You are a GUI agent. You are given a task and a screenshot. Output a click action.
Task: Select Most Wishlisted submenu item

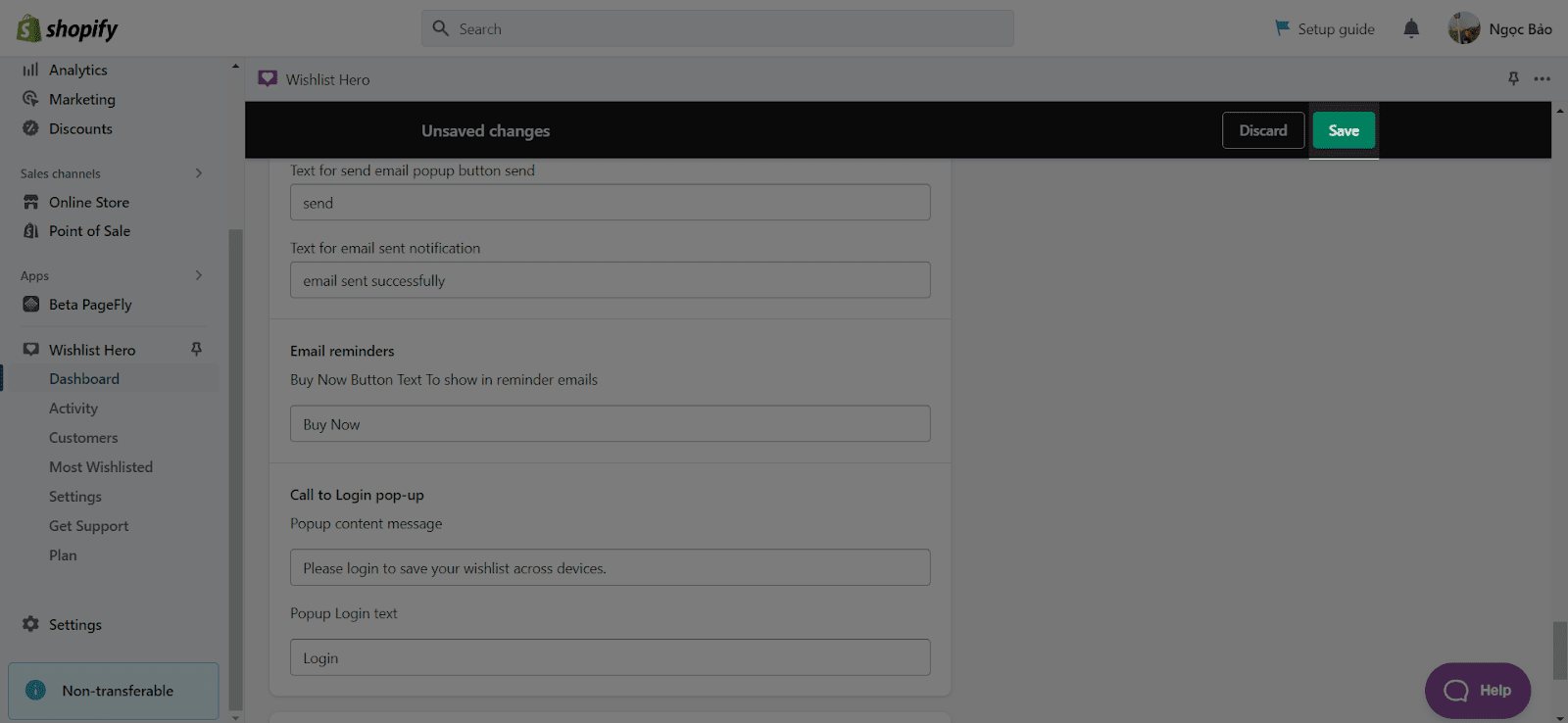(x=101, y=467)
